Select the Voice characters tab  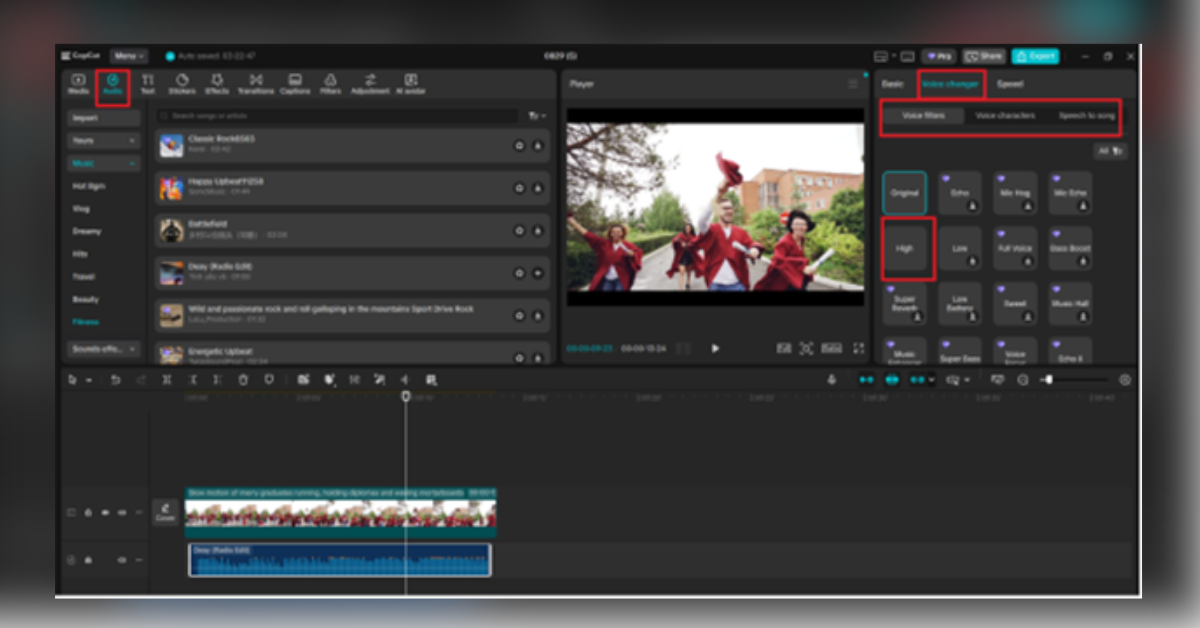click(1005, 116)
